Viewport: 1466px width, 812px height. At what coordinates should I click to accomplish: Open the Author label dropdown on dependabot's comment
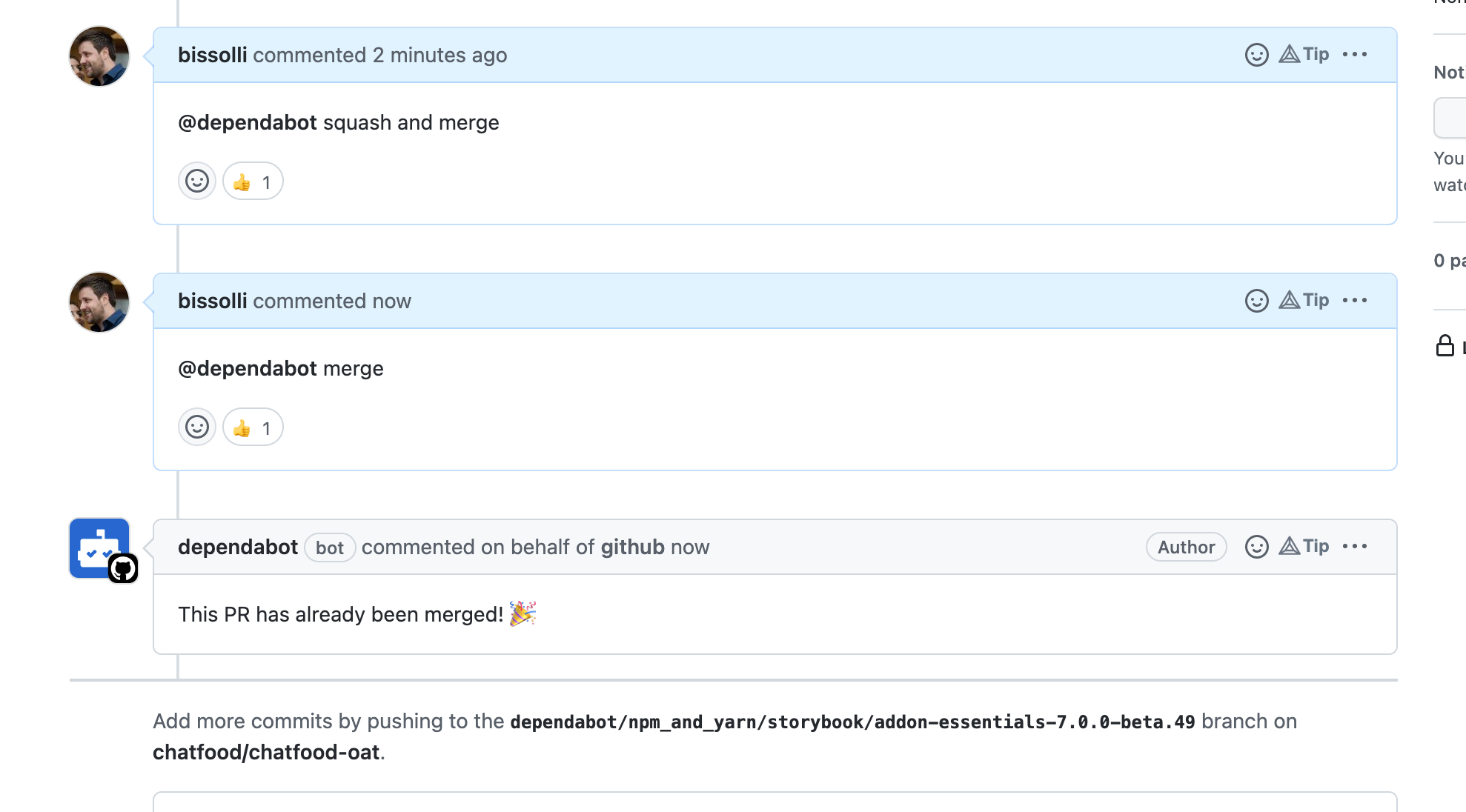(x=1185, y=547)
